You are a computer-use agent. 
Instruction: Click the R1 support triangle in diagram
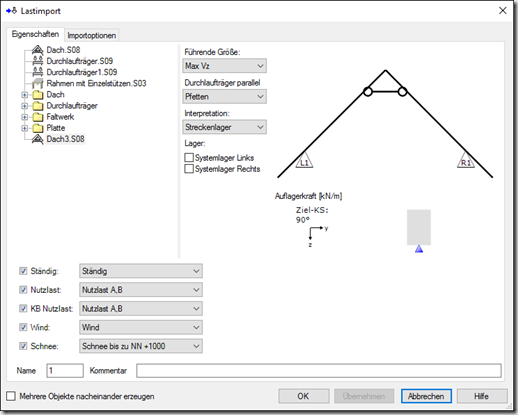466,161
